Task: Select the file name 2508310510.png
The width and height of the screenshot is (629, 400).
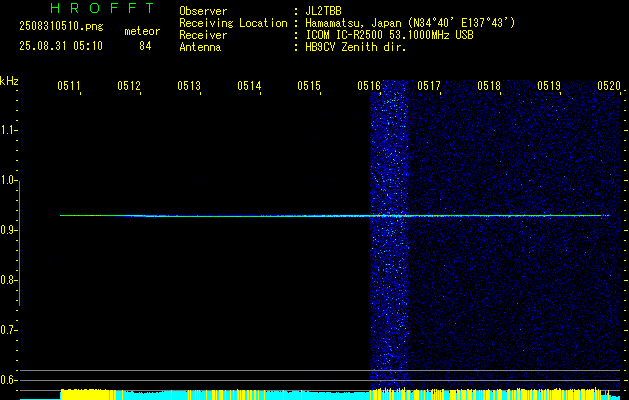Action: pos(61,27)
